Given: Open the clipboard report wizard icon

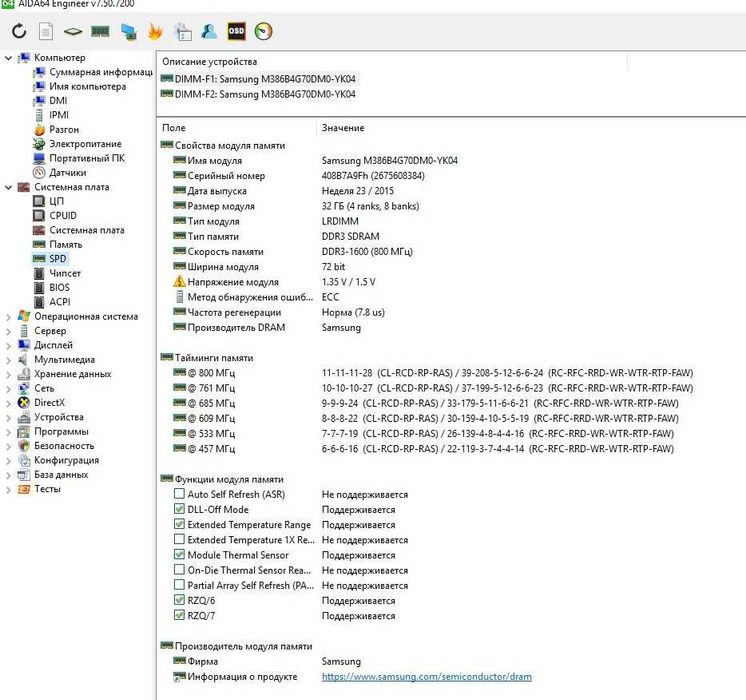Looking at the screenshot, I should point(183,32).
